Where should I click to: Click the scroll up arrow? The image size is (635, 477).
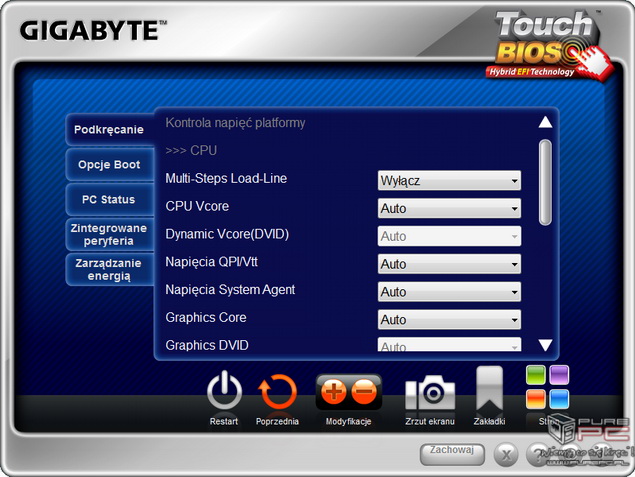(x=545, y=122)
